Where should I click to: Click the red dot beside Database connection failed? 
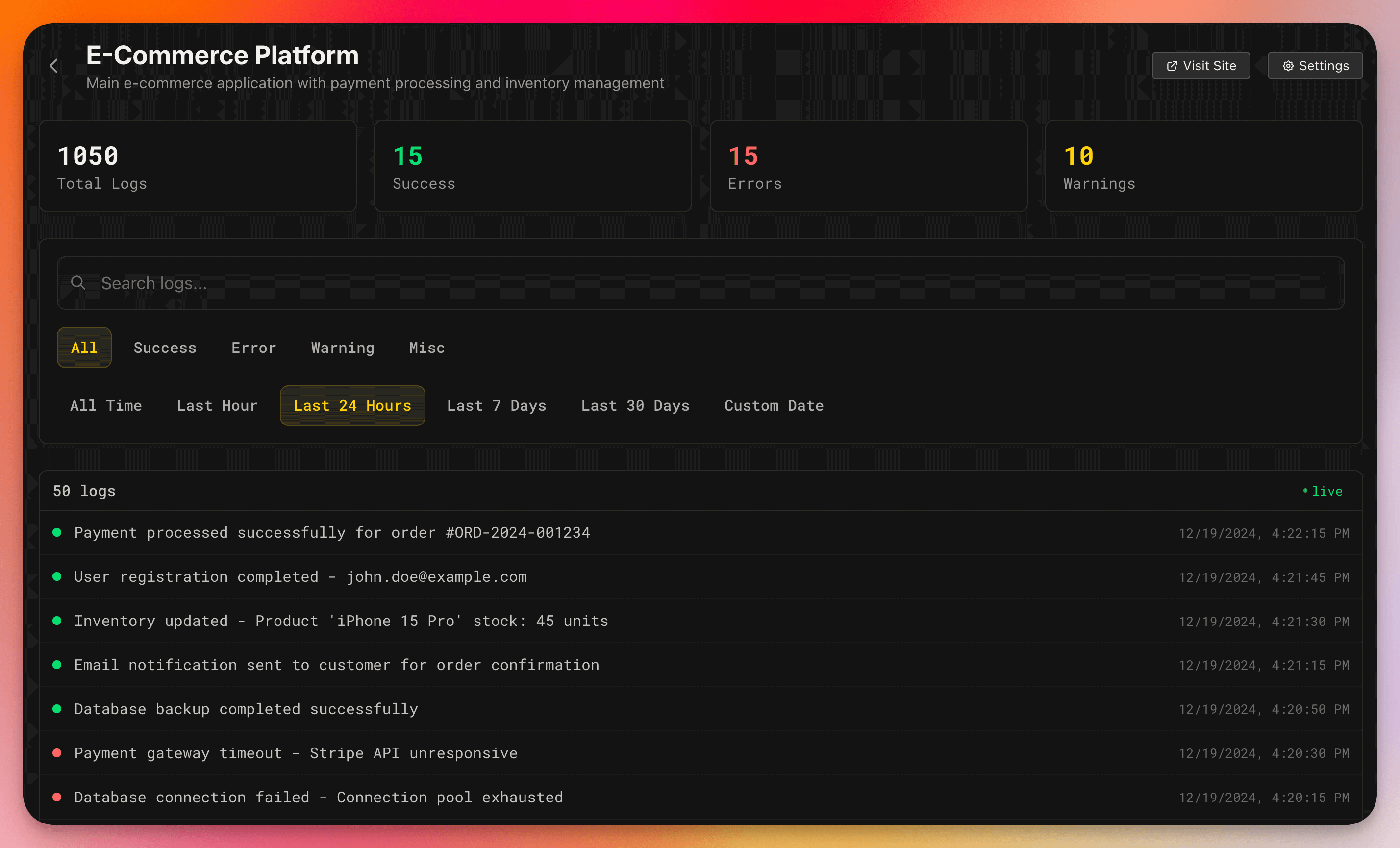(57, 797)
